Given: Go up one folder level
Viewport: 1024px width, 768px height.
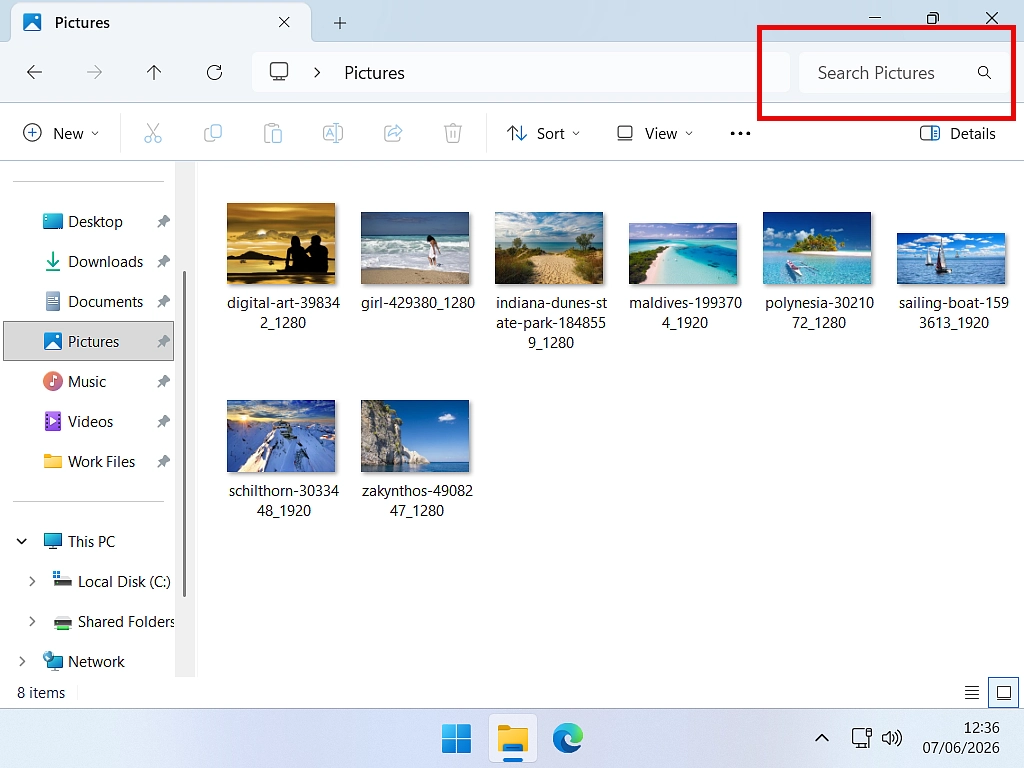Looking at the screenshot, I should point(154,72).
